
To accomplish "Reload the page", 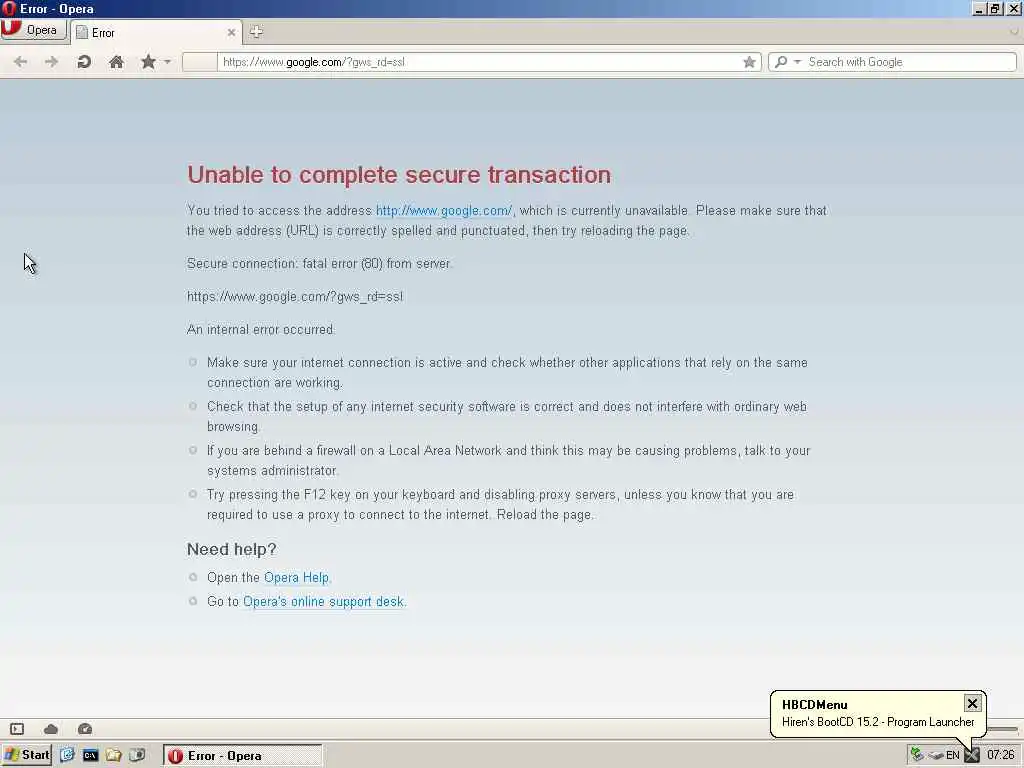I will (x=84, y=62).
